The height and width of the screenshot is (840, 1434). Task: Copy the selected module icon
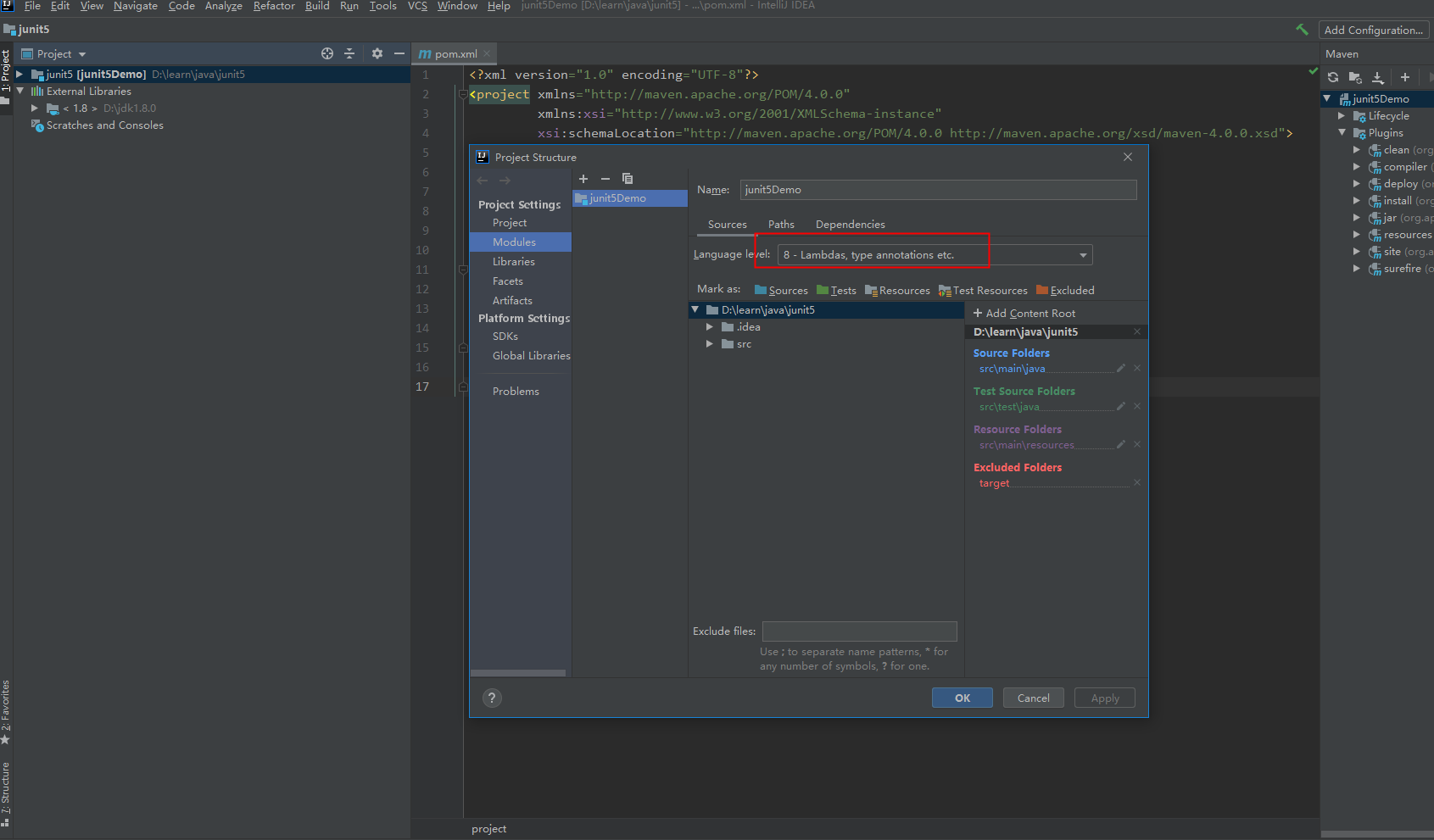pyautogui.click(x=628, y=179)
